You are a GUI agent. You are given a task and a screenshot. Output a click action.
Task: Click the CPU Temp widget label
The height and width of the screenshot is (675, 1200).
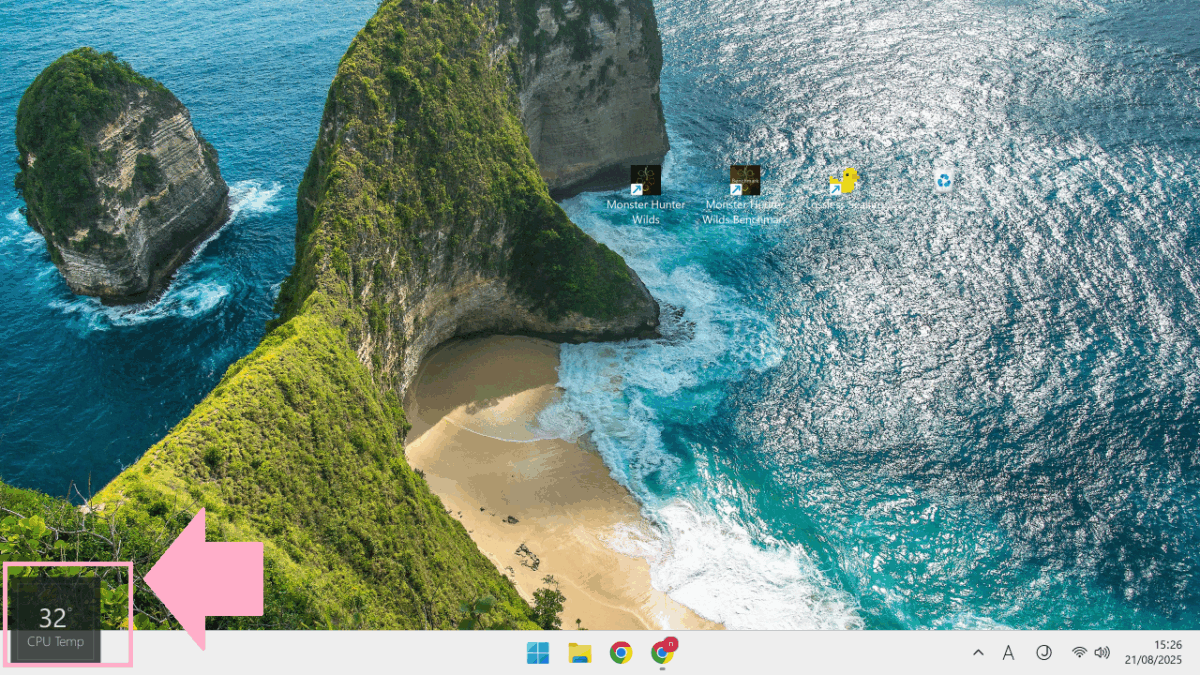coord(56,642)
